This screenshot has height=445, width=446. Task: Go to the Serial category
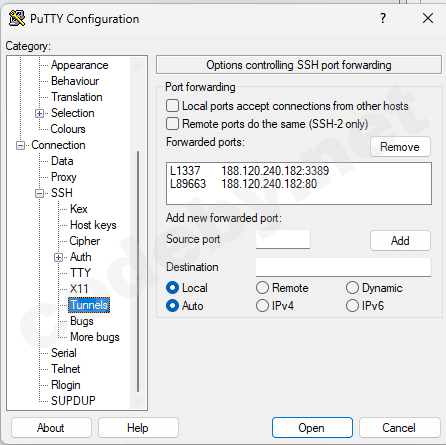(64, 353)
